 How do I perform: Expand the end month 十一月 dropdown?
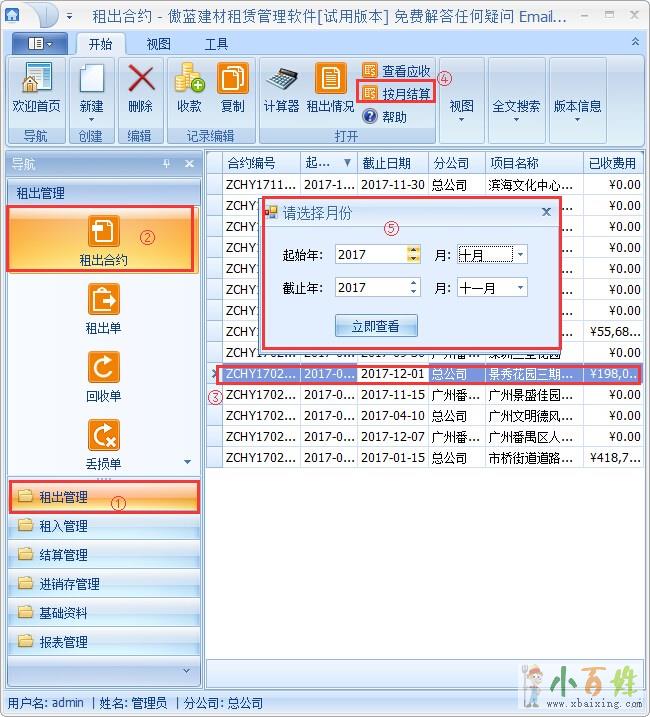click(521, 288)
